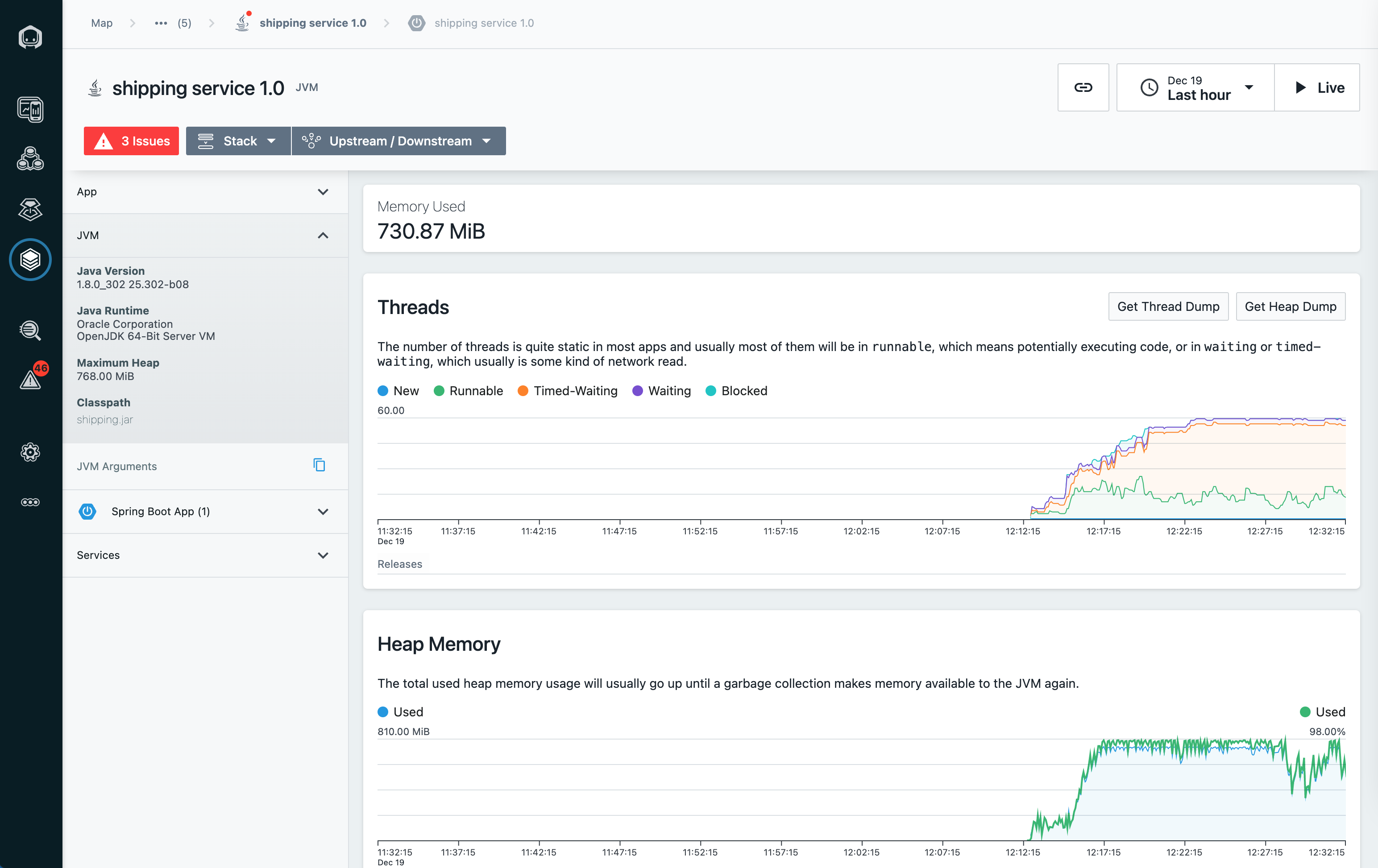Click the copy link chain icon

coord(1083,87)
